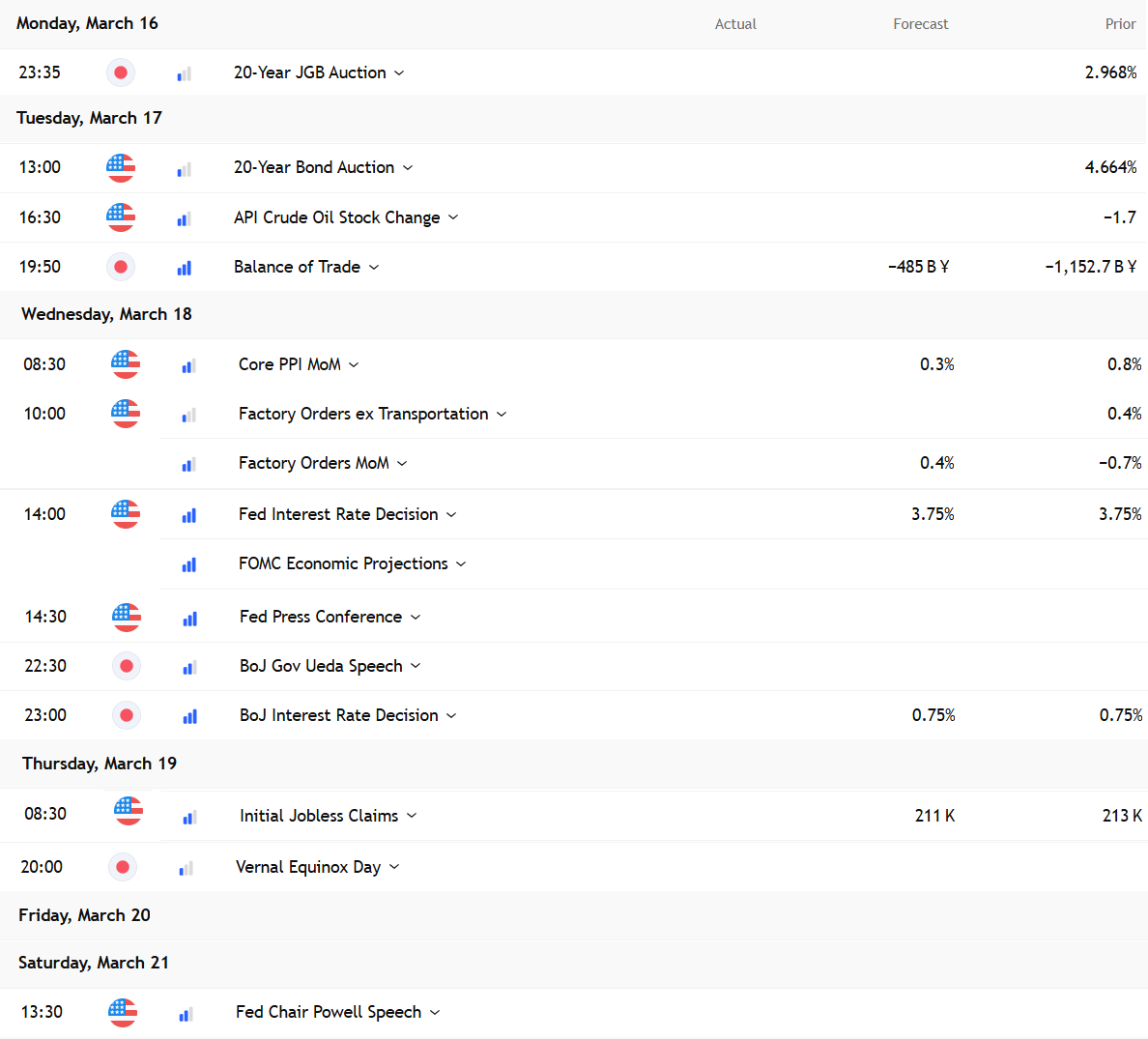Screen dimensions: 1148x1039
Task: Expand the Factory Orders ex Transportation chevron
Action: (502, 415)
